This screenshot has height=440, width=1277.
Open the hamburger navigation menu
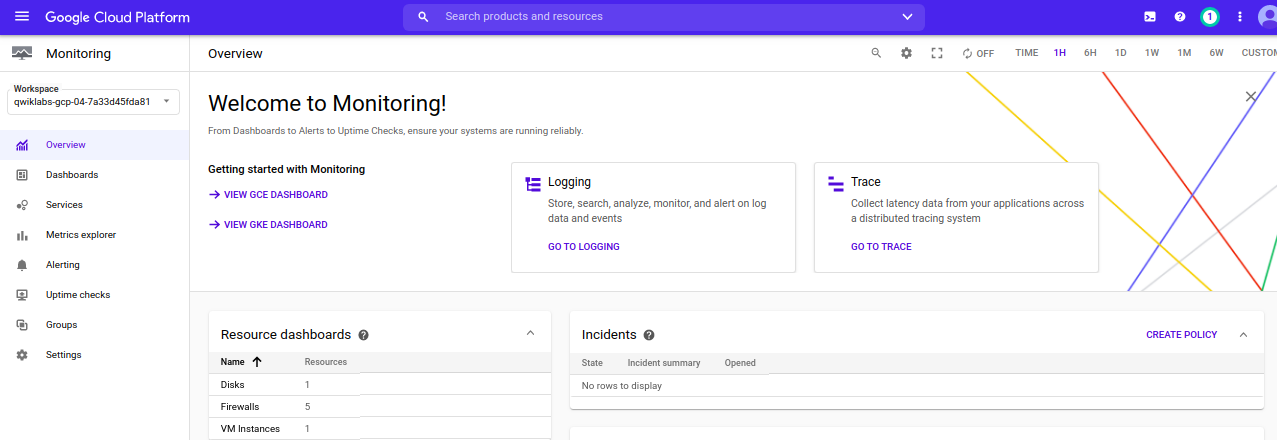click(22, 17)
